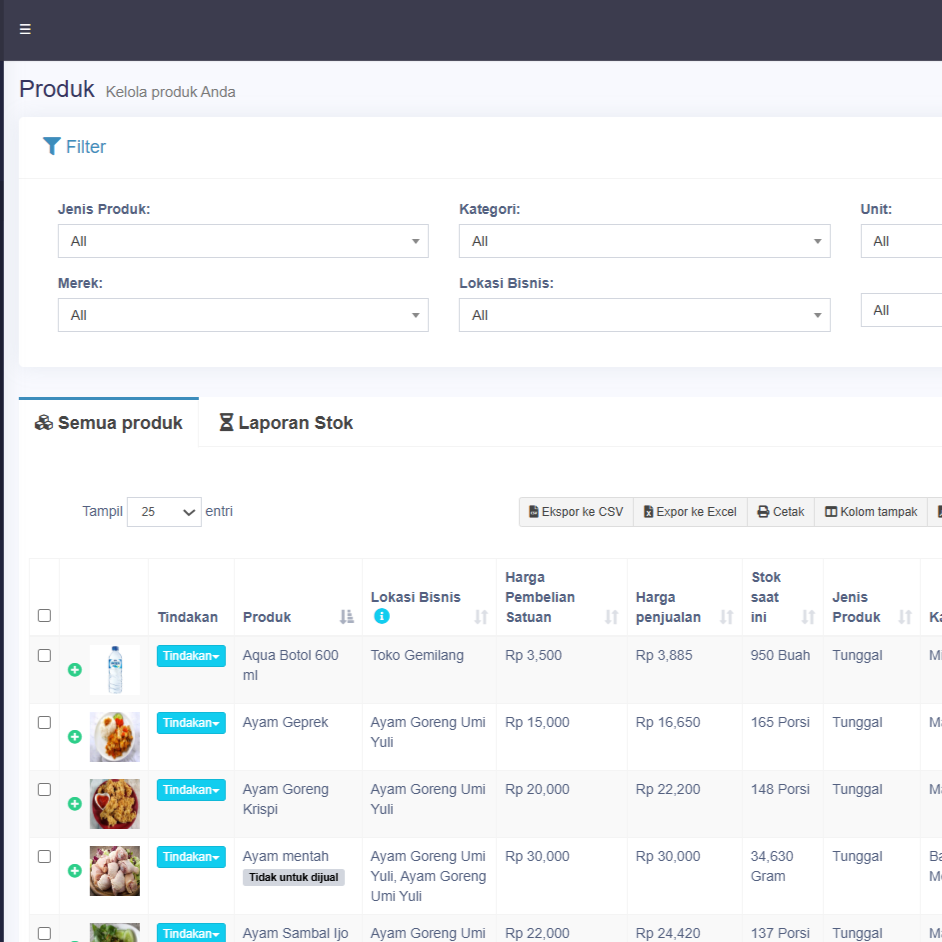Open the hamburger sidebar menu
The width and height of the screenshot is (942, 942).
point(25,29)
